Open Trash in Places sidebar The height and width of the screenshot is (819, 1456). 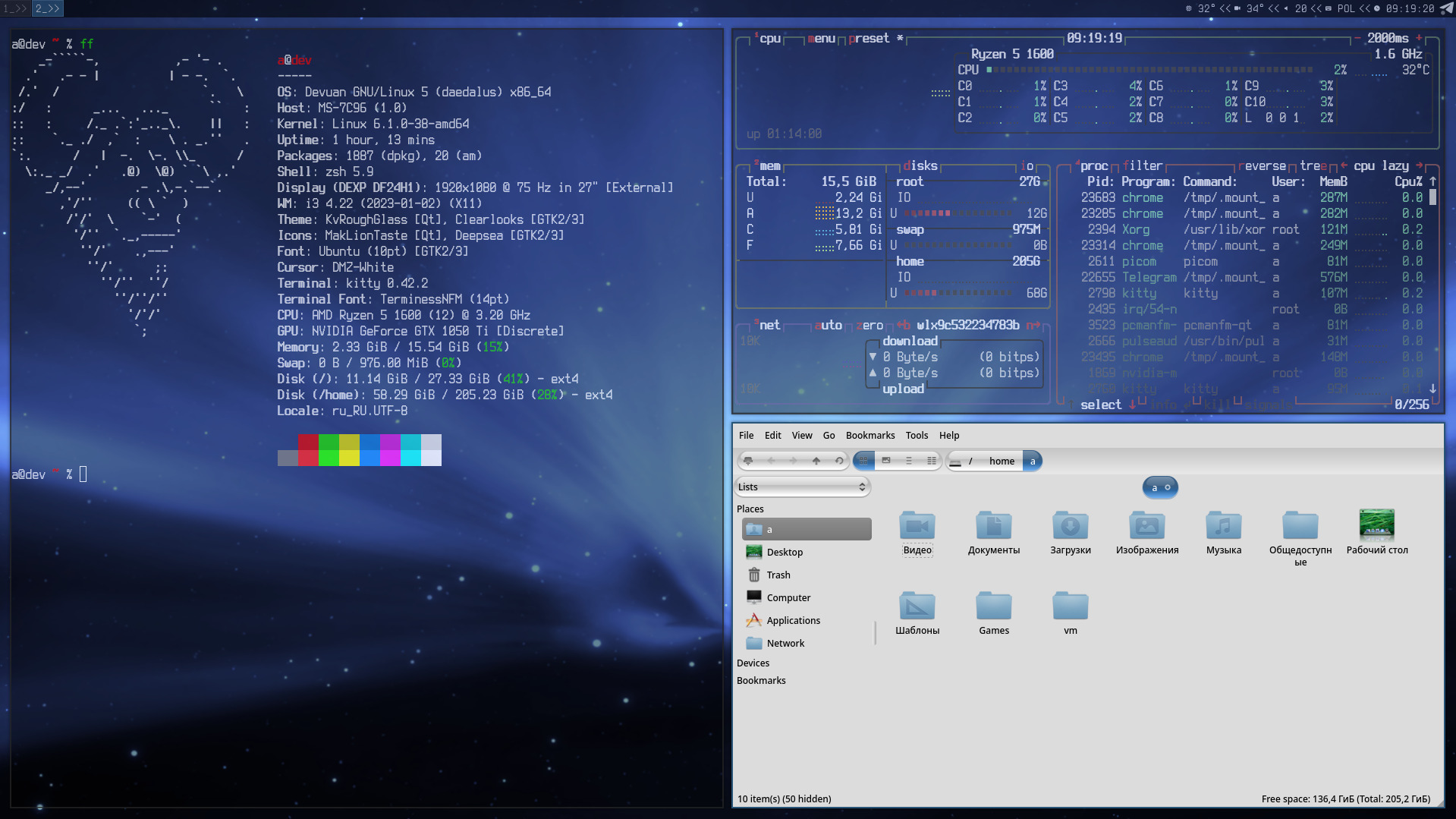[x=778, y=575]
